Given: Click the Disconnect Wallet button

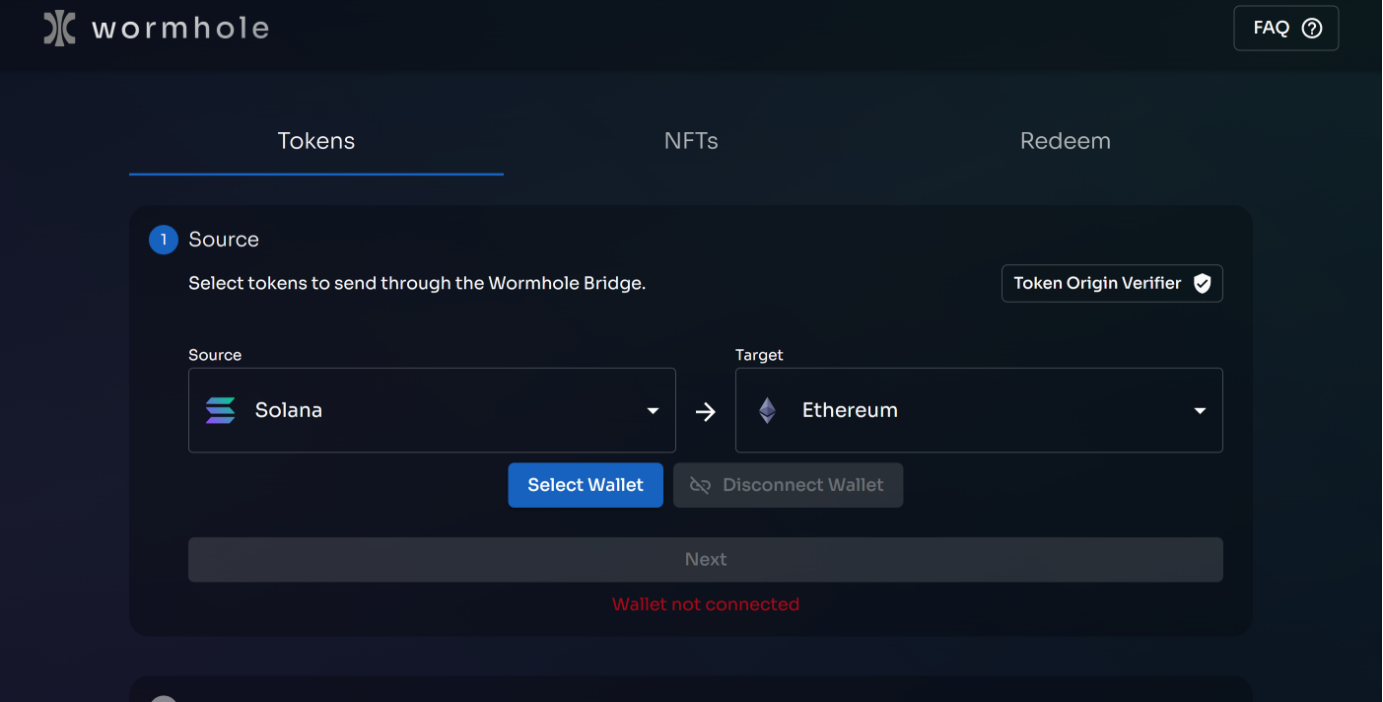Looking at the screenshot, I should (788, 485).
